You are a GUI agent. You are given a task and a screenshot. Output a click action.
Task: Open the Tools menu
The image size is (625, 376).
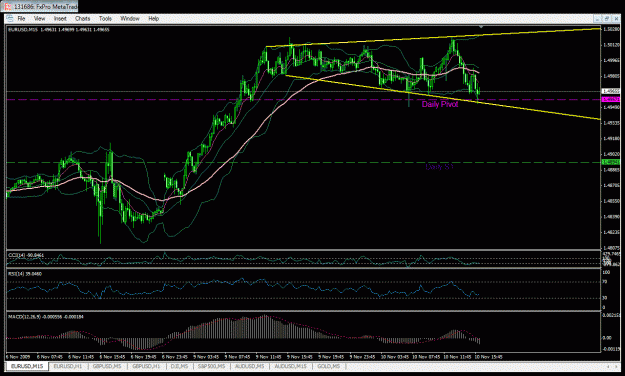point(105,18)
